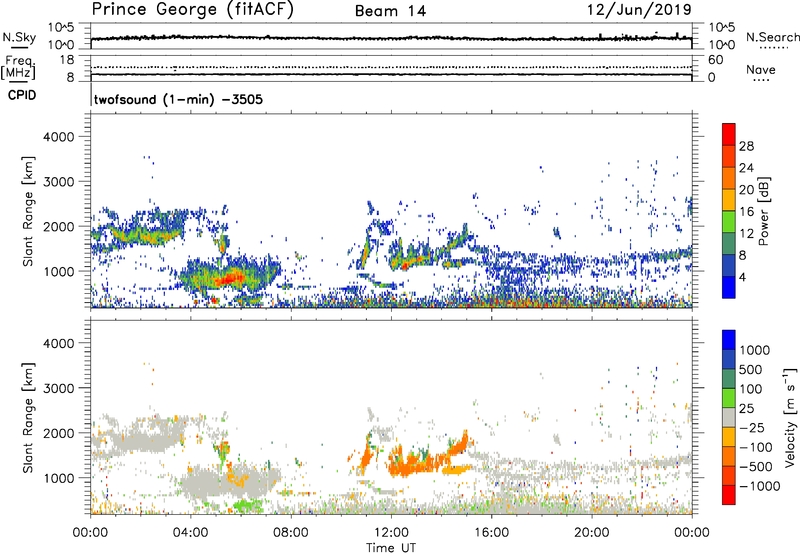Click "4000" on the power panel range axis
Viewport: 800px width, 554px height.
(59, 137)
